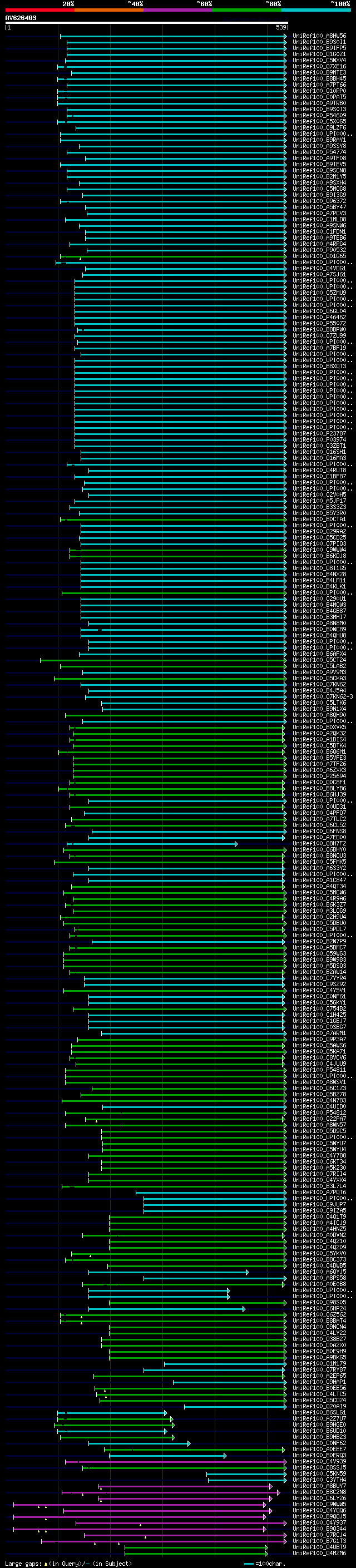This screenshot has height=1568, width=356.
Task: Select hit label UniRef100_Q01G65
Action: coord(319,256)
